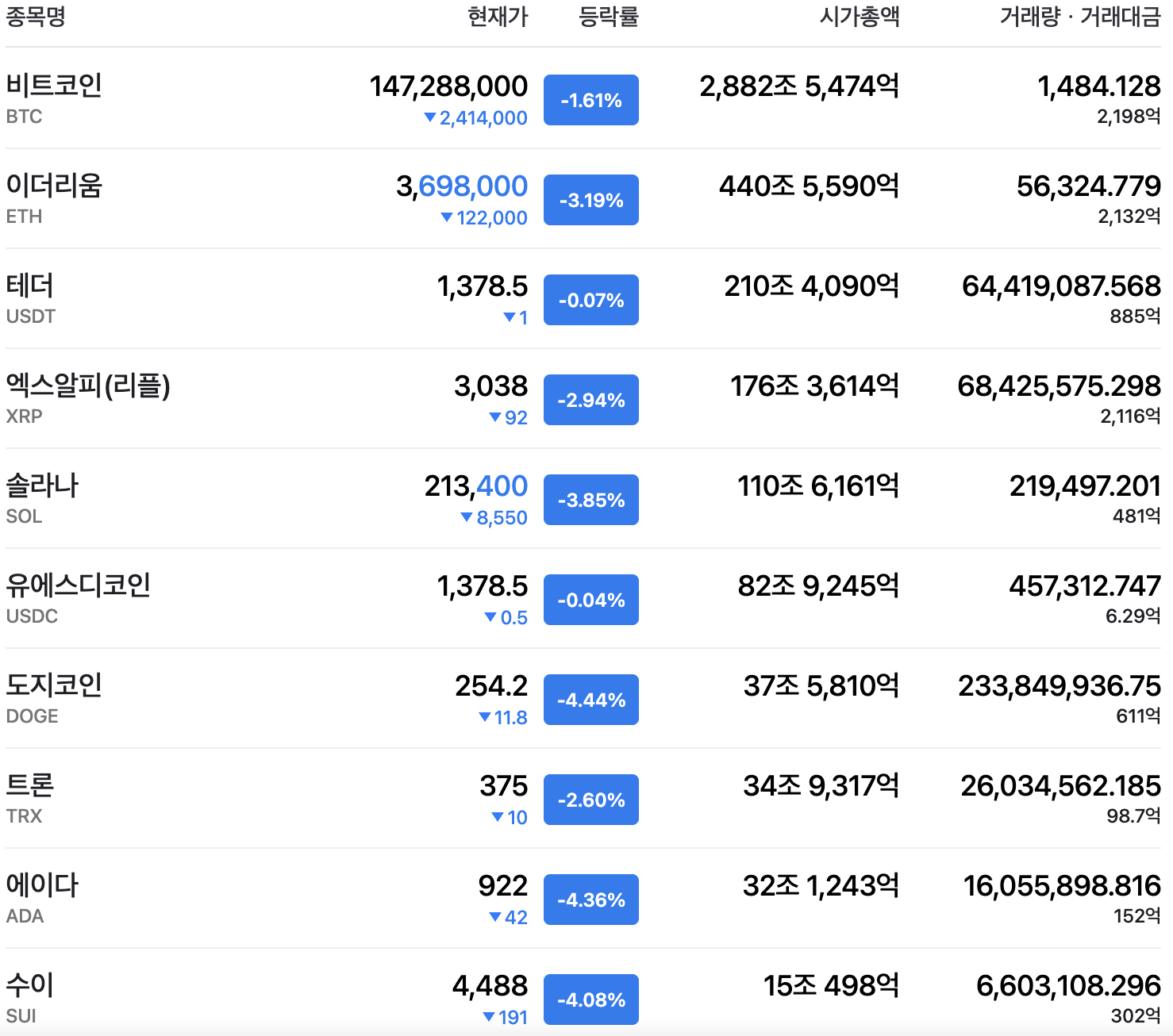Click Dogecoin volume 233,849,936.75
Screen dimensions: 1173x1036
tap(1060, 685)
